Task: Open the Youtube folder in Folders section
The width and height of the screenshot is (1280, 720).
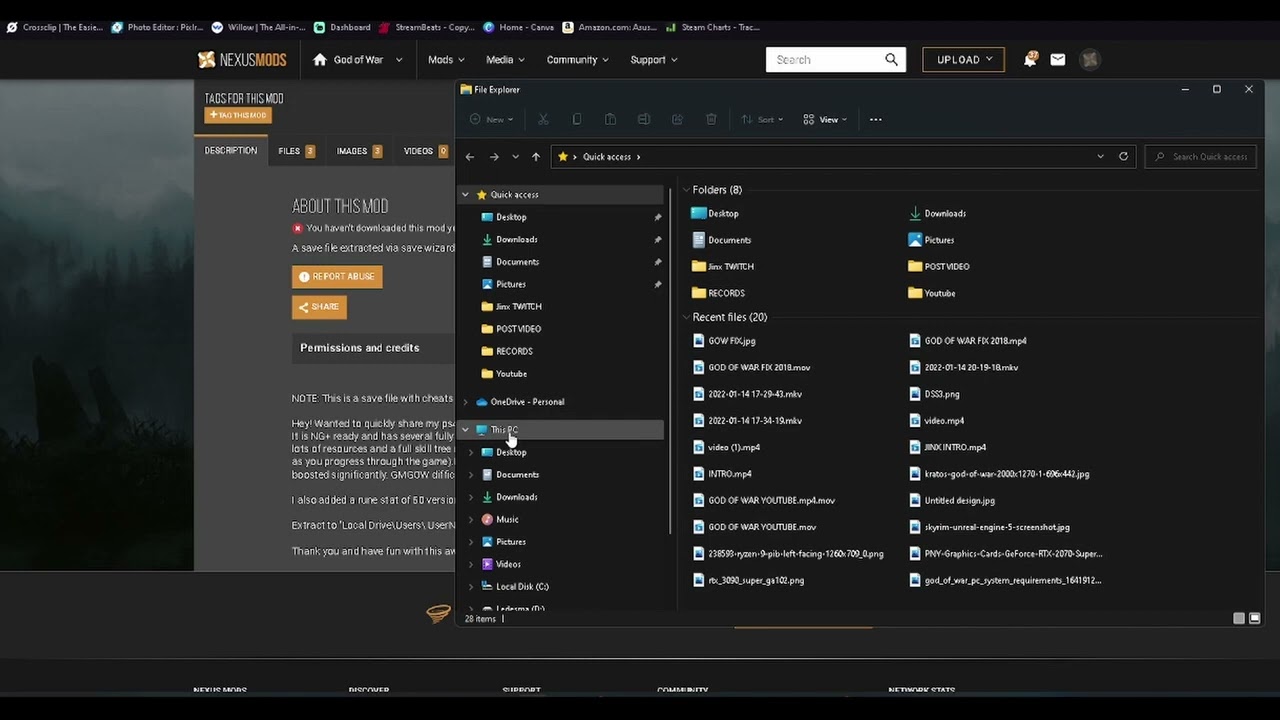Action: pos(931,293)
